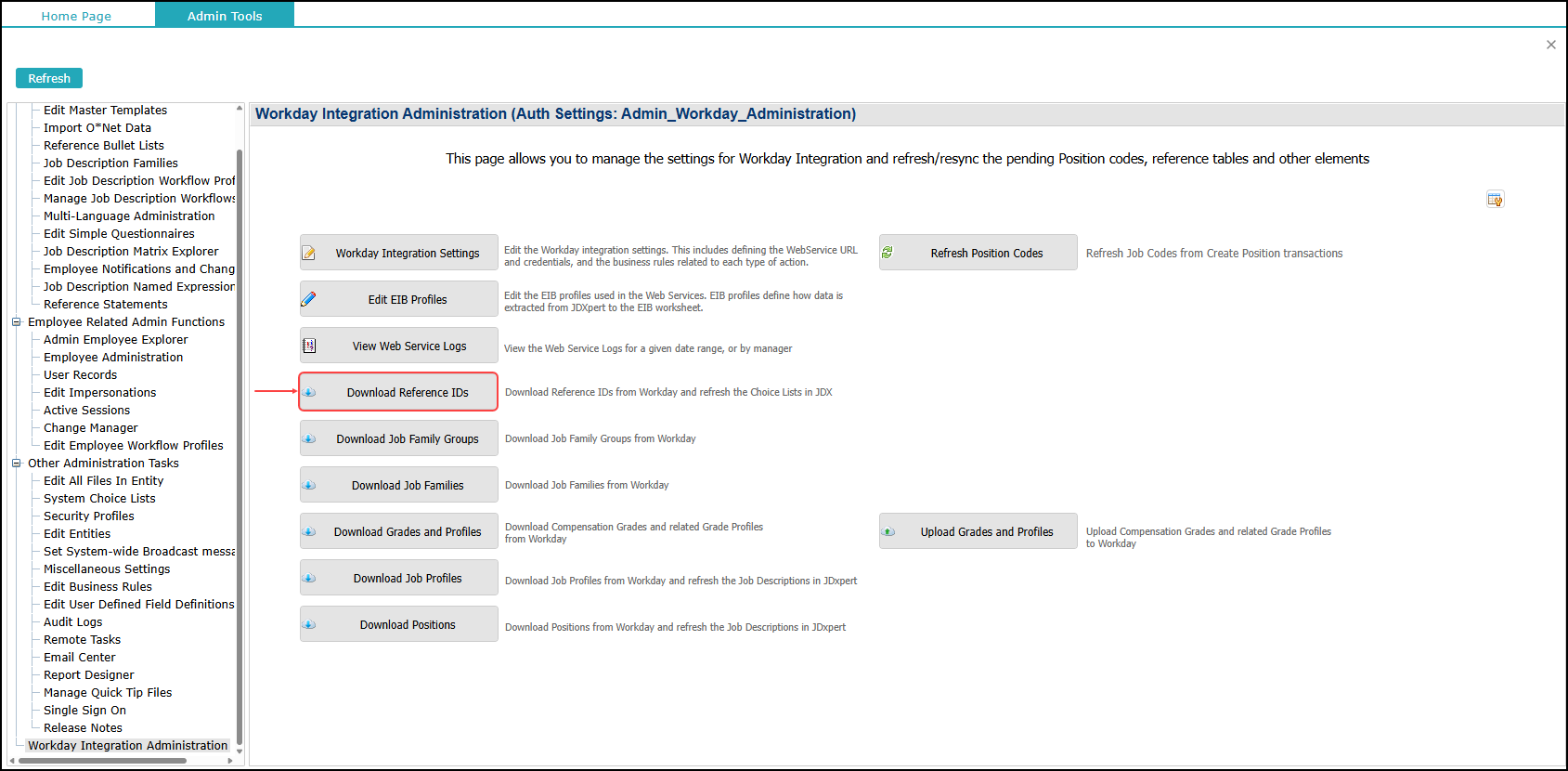Open Edit Employee Workflow Profiles
Image resolution: width=1568 pixels, height=771 pixels.
tap(134, 446)
